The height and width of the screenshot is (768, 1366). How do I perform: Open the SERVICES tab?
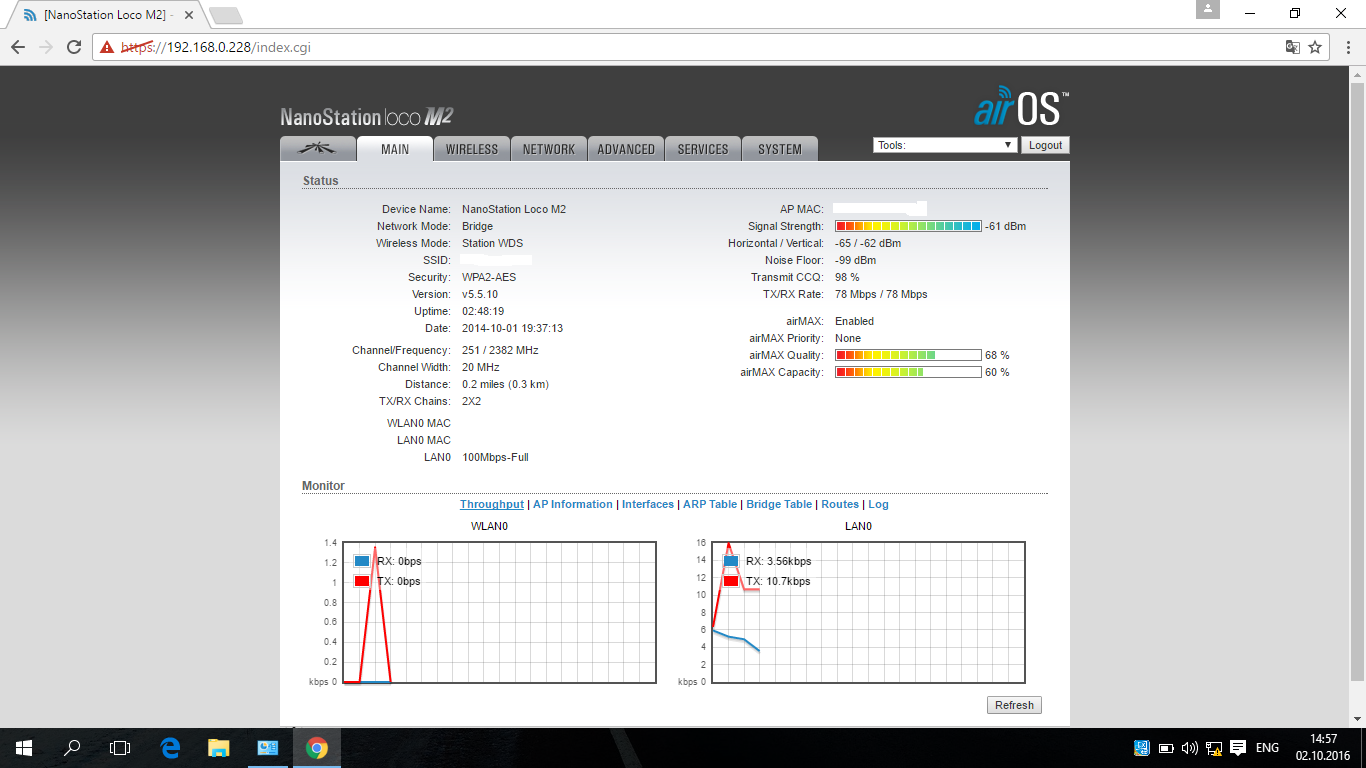coord(703,149)
